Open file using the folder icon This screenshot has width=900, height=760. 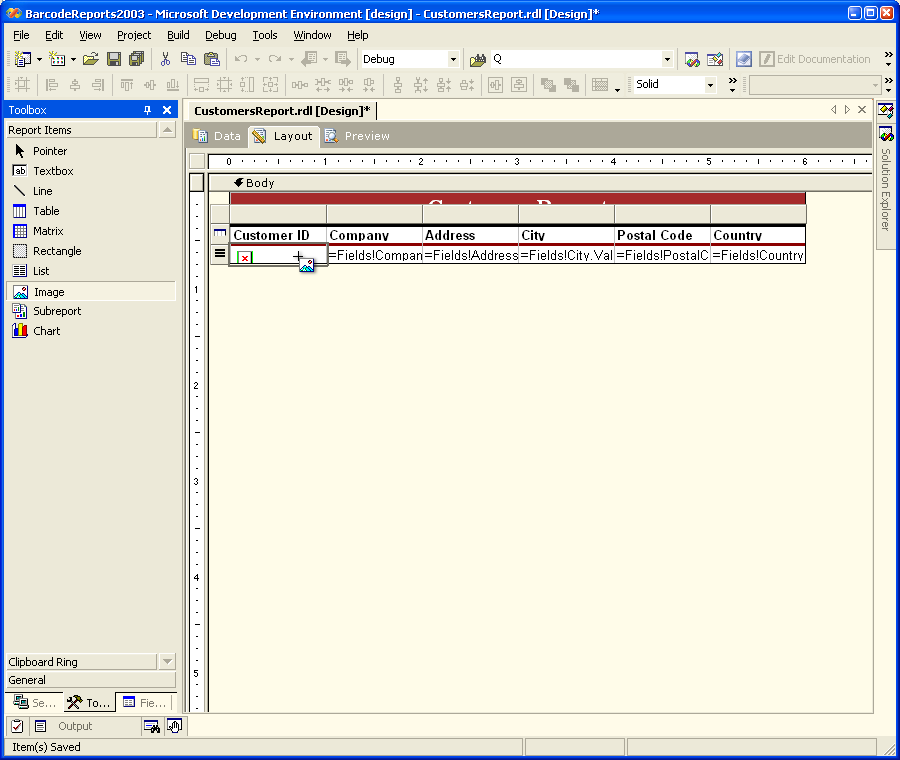(x=91, y=59)
